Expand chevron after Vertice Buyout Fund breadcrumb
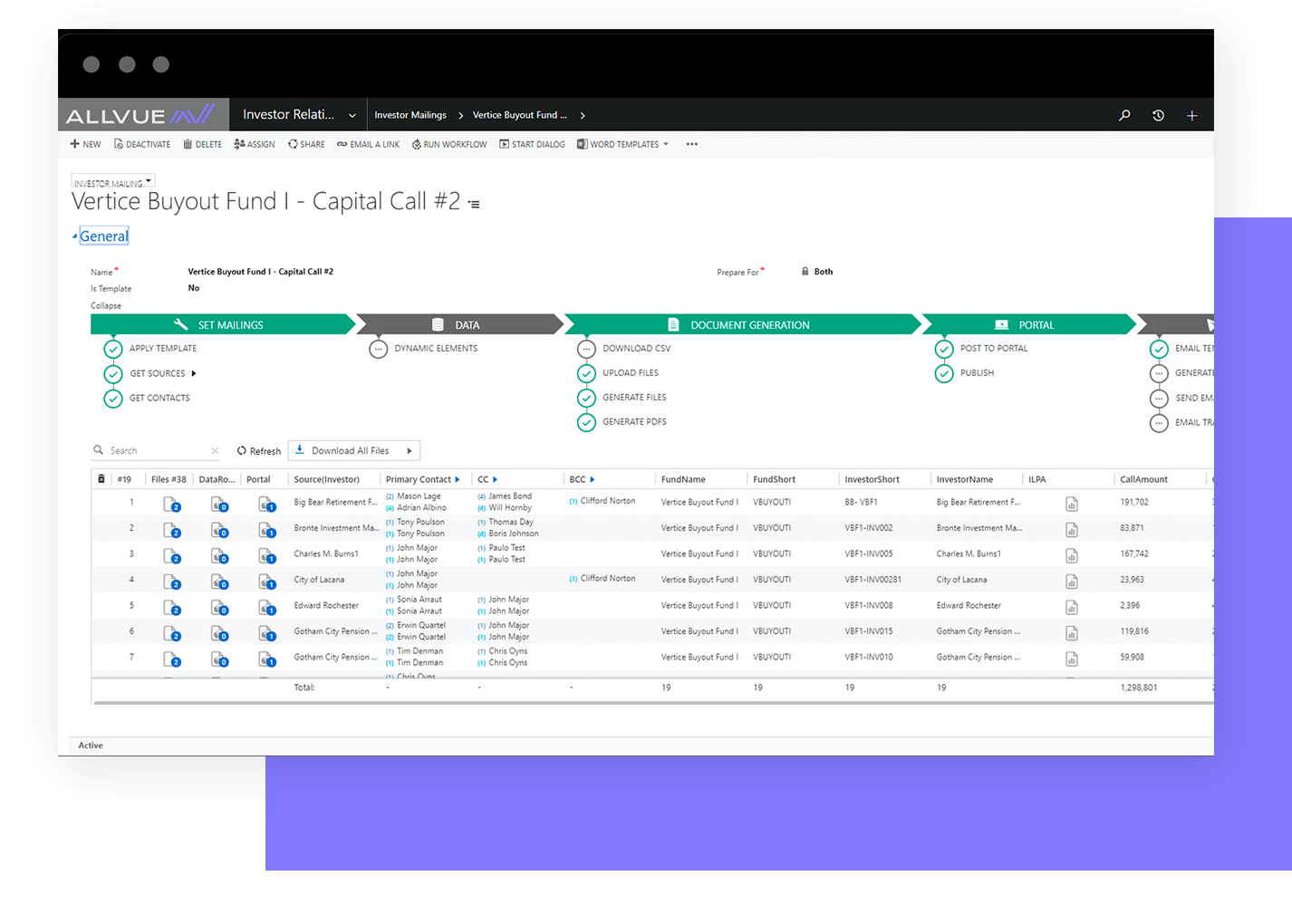The height and width of the screenshot is (924, 1292). point(583,115)
